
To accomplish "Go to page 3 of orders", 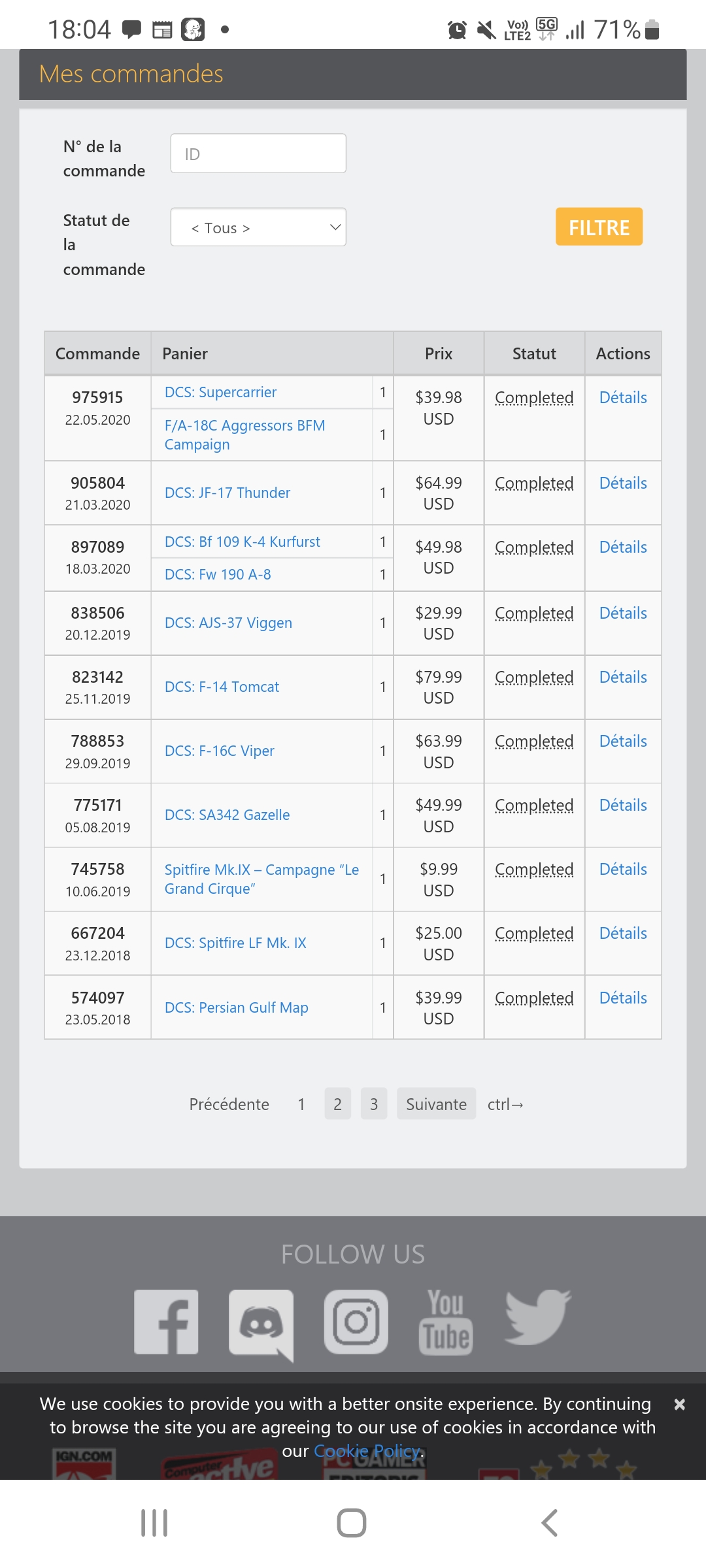I will click(x=374, y=1104).
